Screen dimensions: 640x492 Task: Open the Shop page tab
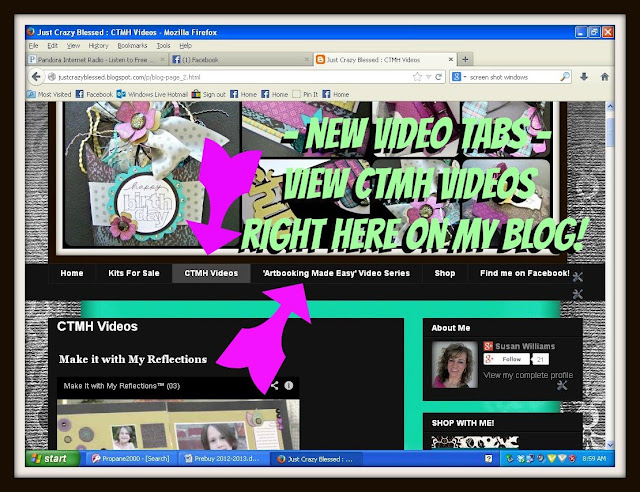(444, 274)
